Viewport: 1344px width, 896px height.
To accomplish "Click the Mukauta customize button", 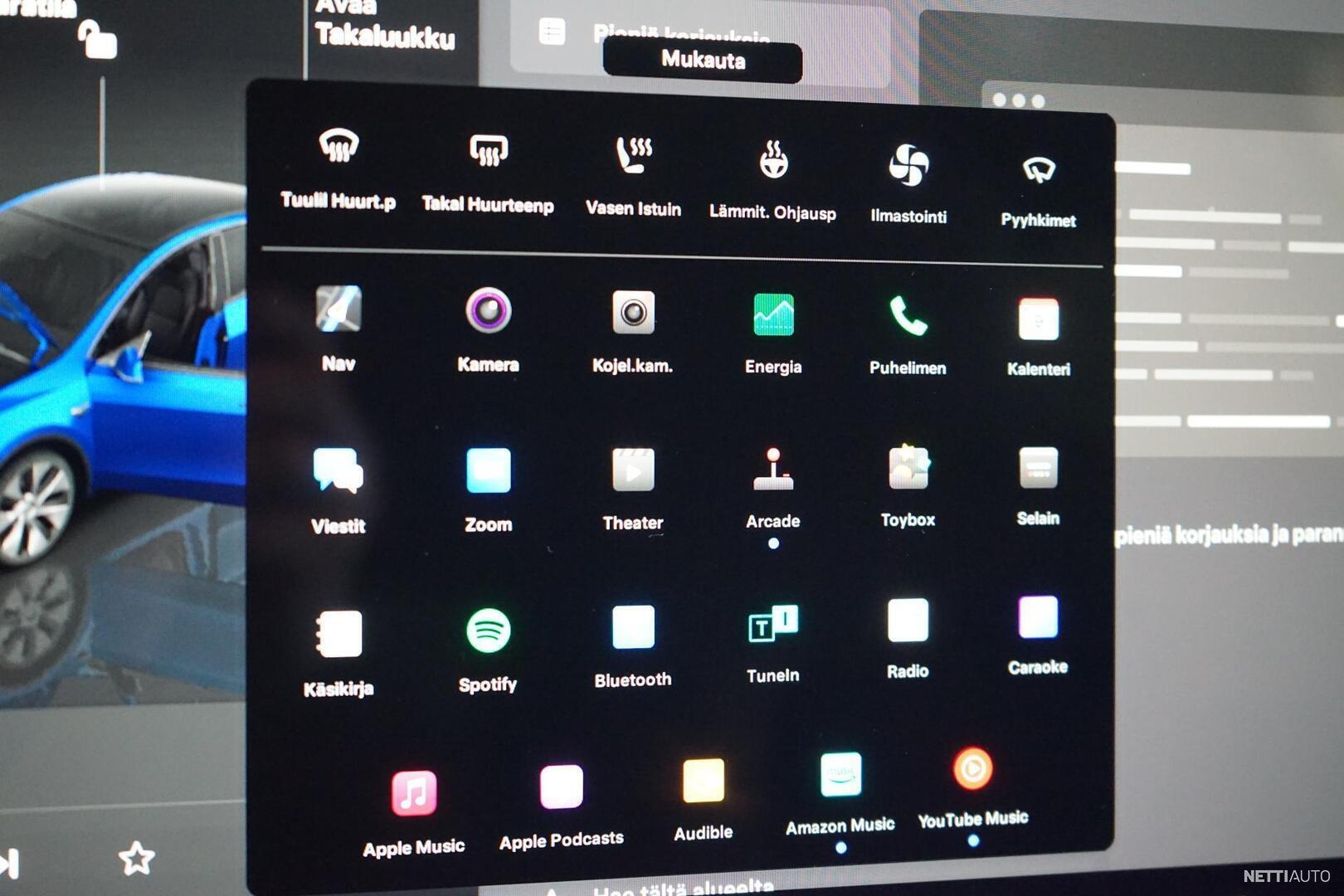I will 703,61.
